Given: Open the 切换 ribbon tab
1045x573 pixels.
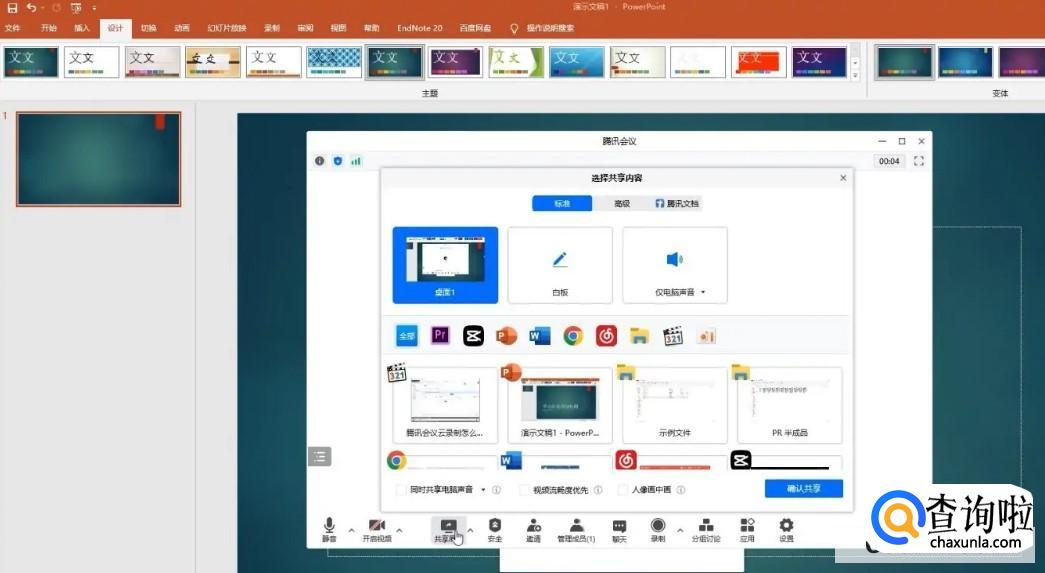Looking at the screenshot, I should [149, 28].
